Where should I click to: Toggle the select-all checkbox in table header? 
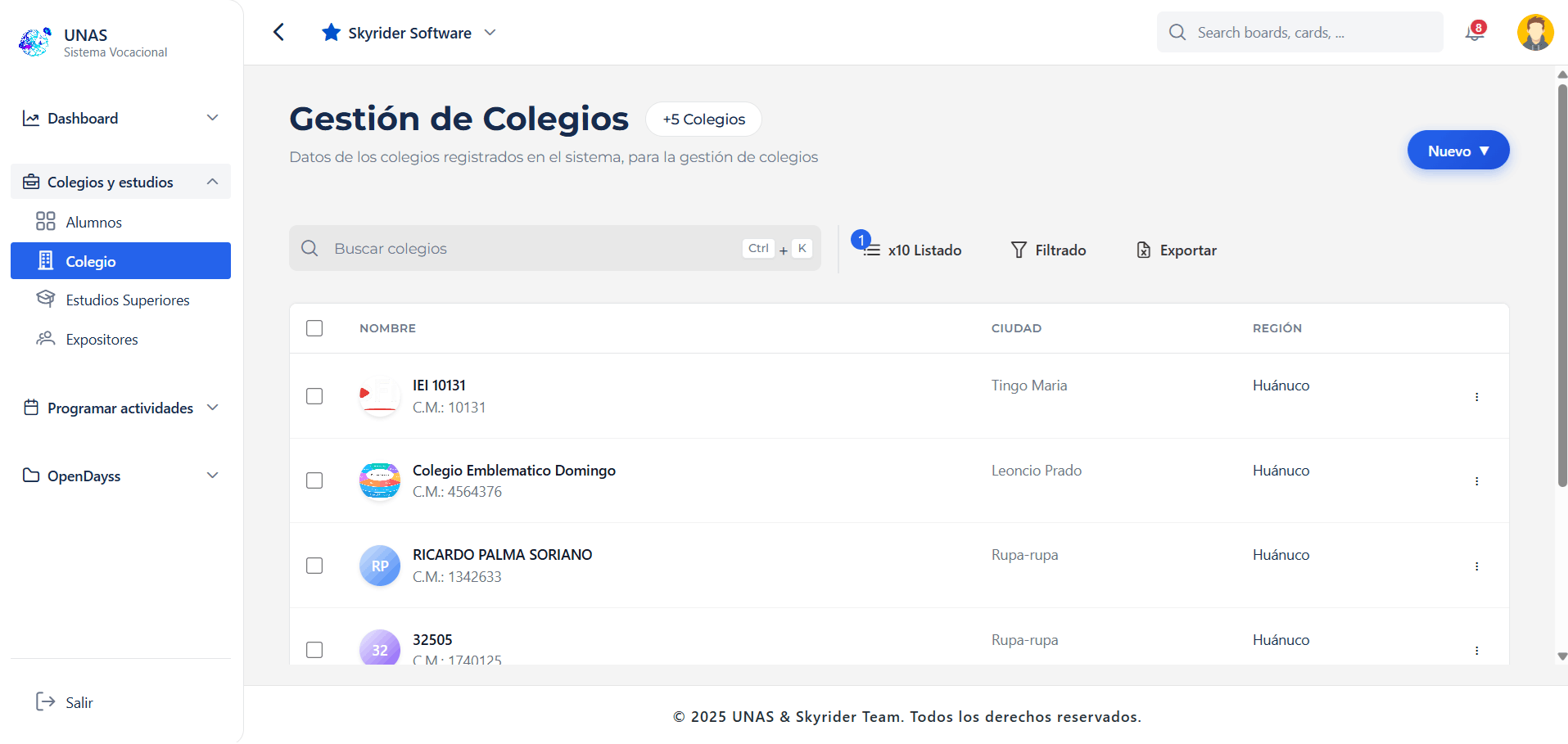(314, 328)
